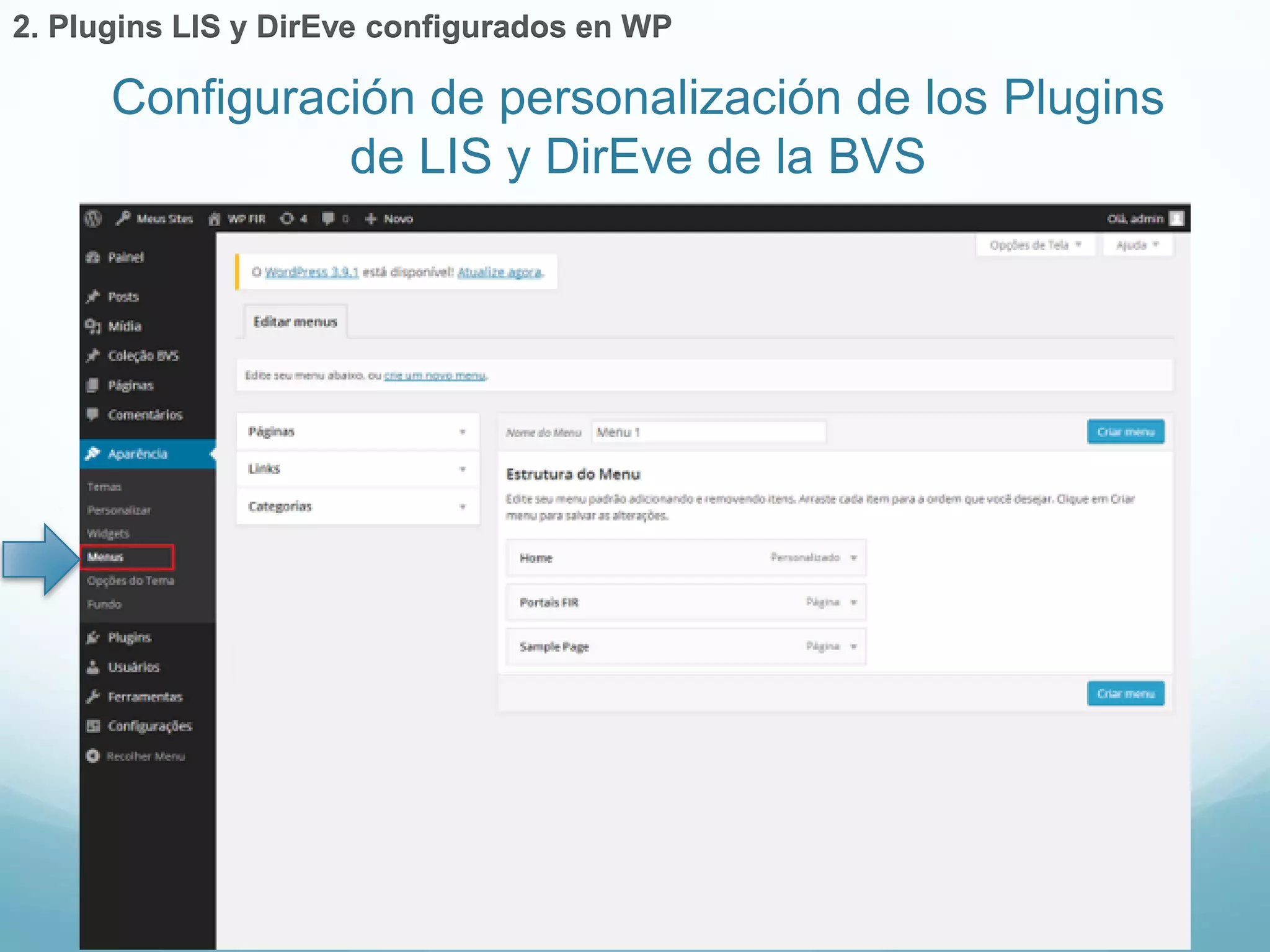Click the Atualize agora link
This screenshot has width=1270, height=952.
click(500, 272)
